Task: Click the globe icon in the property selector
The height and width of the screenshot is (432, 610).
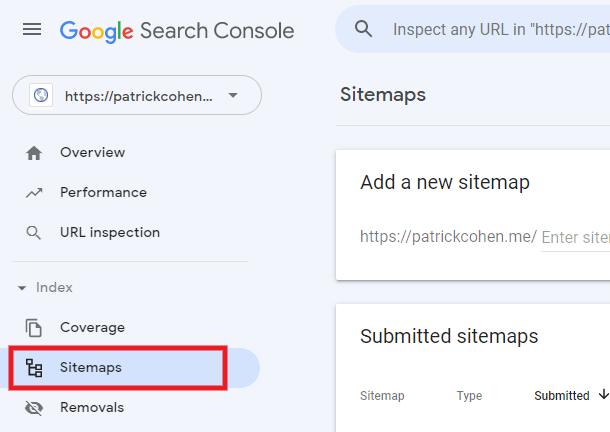Action: [41, 95]
